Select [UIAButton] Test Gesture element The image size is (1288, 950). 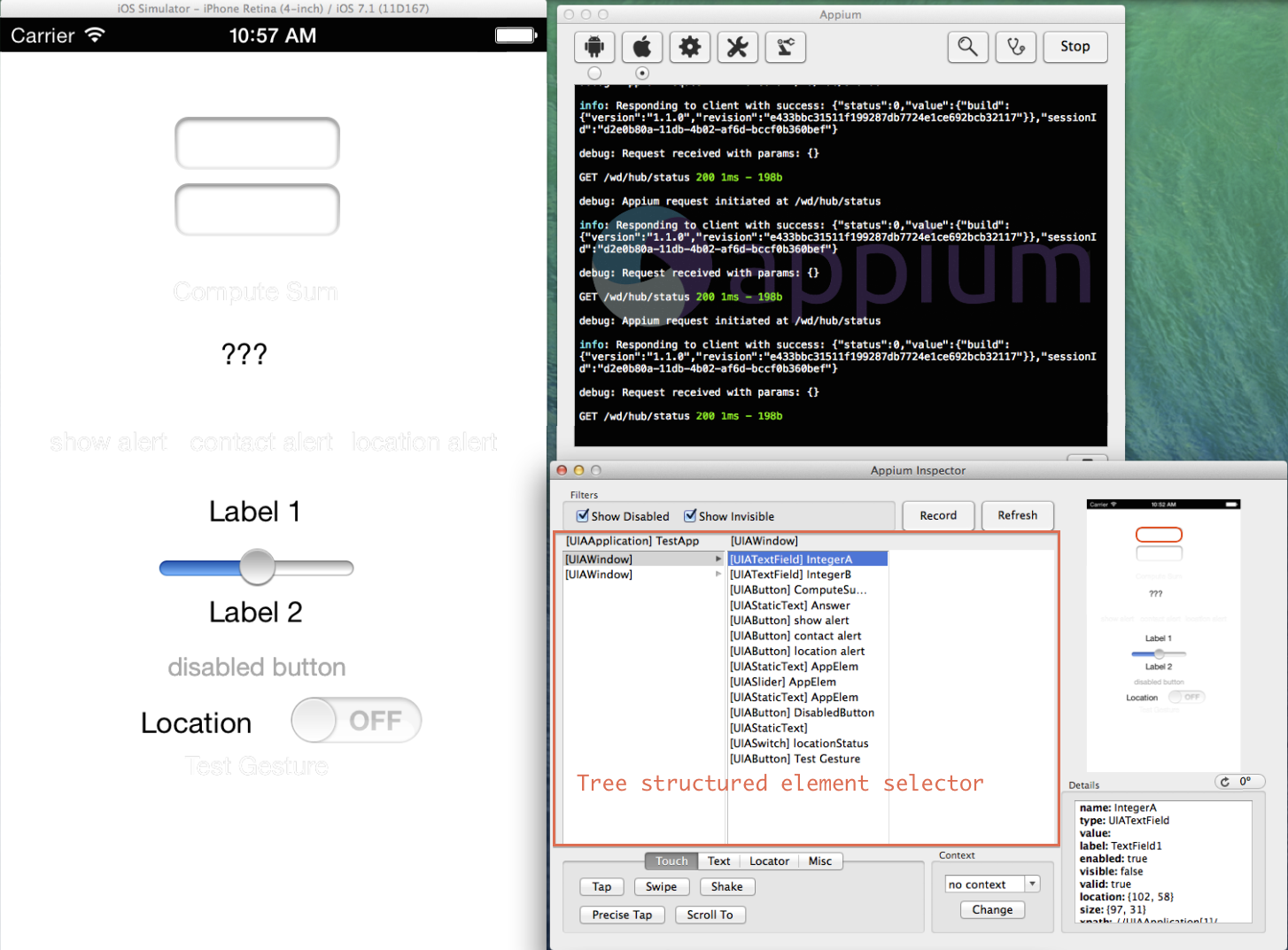coord(807,759)
